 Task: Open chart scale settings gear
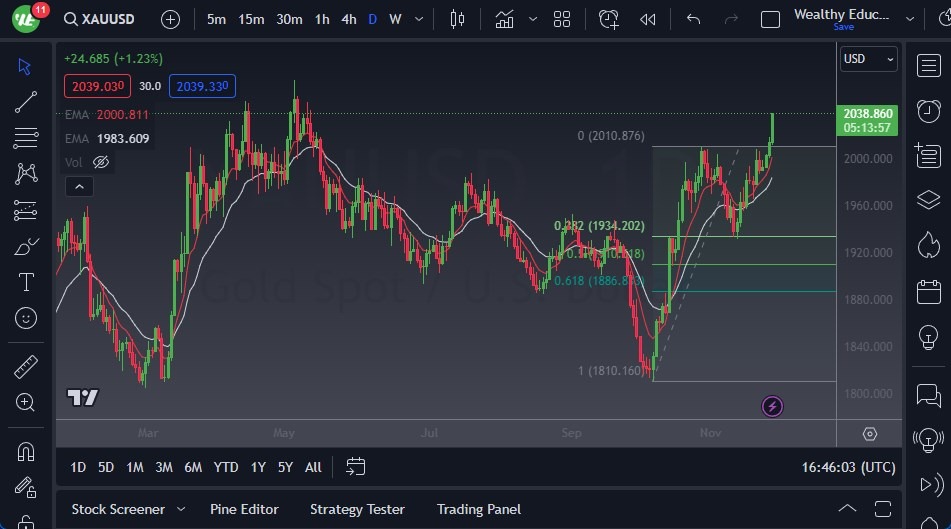pos(870,434)
